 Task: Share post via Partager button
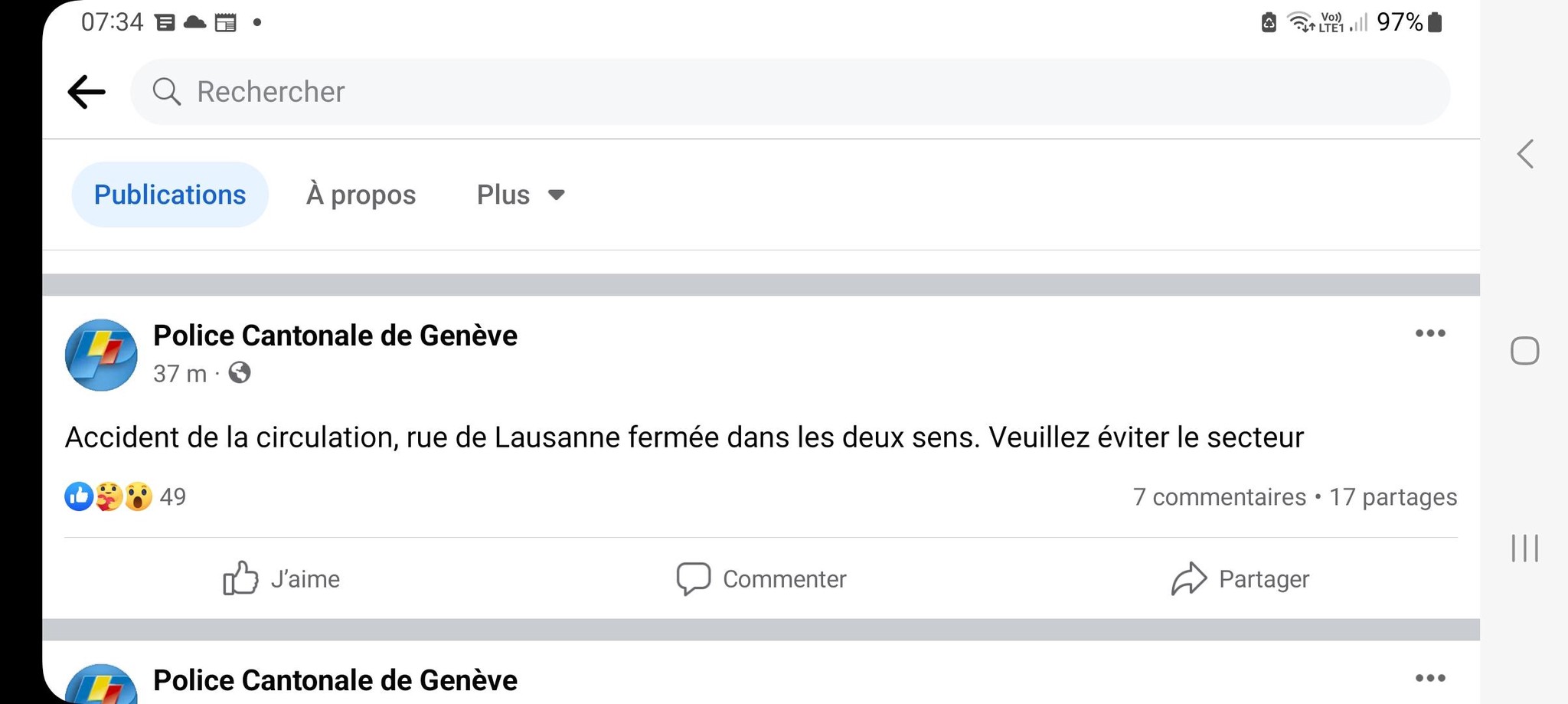point(1240,578)
